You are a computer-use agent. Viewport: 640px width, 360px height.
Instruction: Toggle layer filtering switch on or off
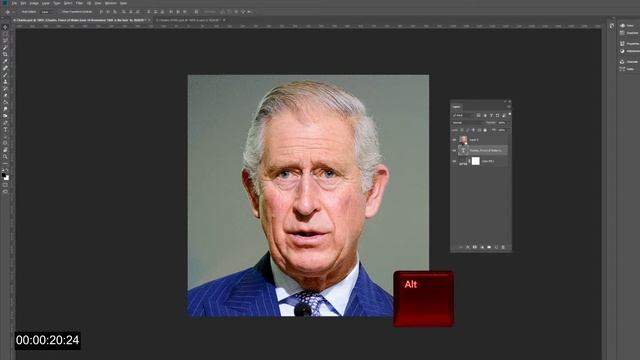pyautogui.click(x=510, y=114)
